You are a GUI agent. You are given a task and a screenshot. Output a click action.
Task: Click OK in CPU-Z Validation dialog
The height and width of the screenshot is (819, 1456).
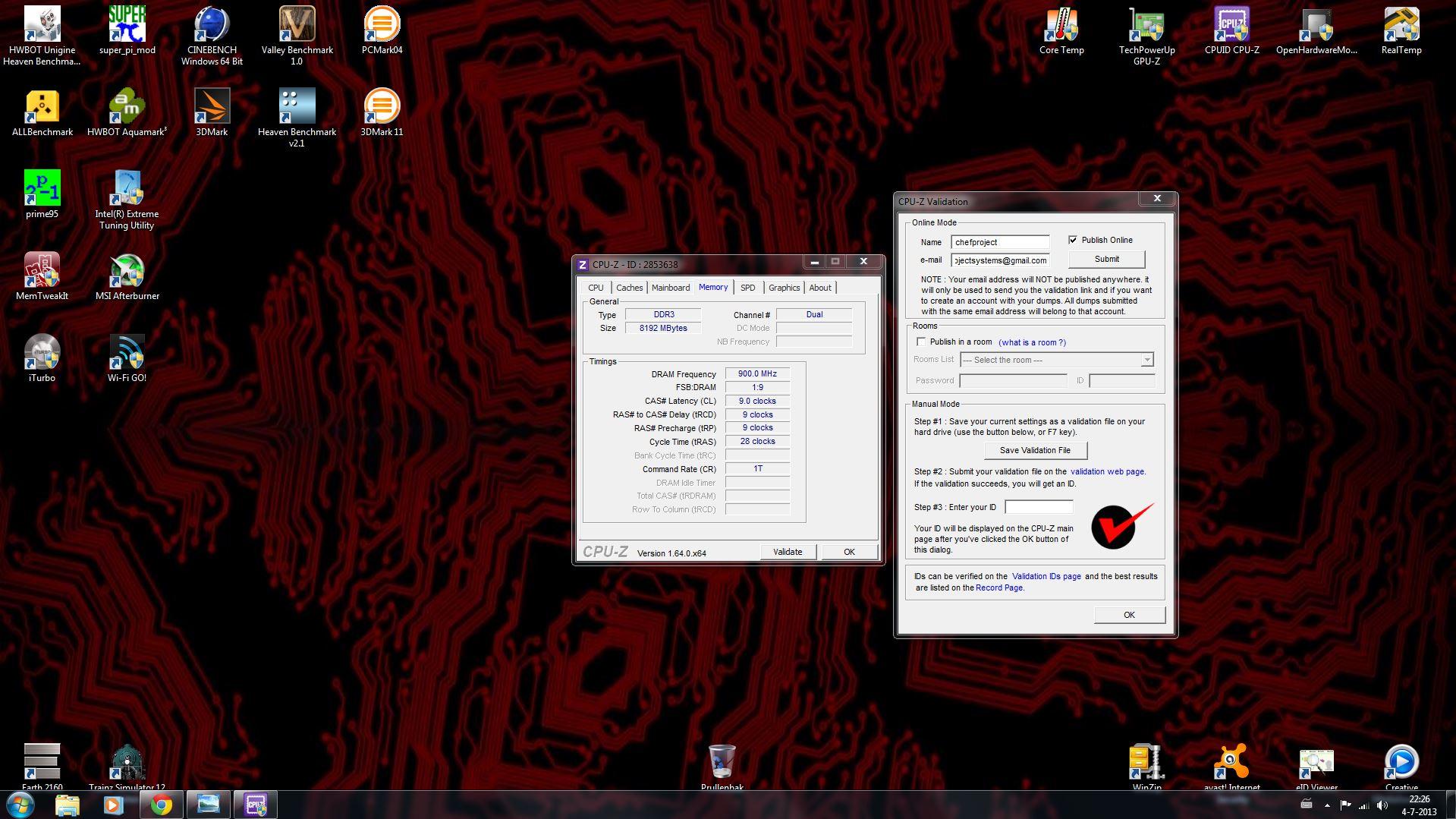click(1129, 615)
